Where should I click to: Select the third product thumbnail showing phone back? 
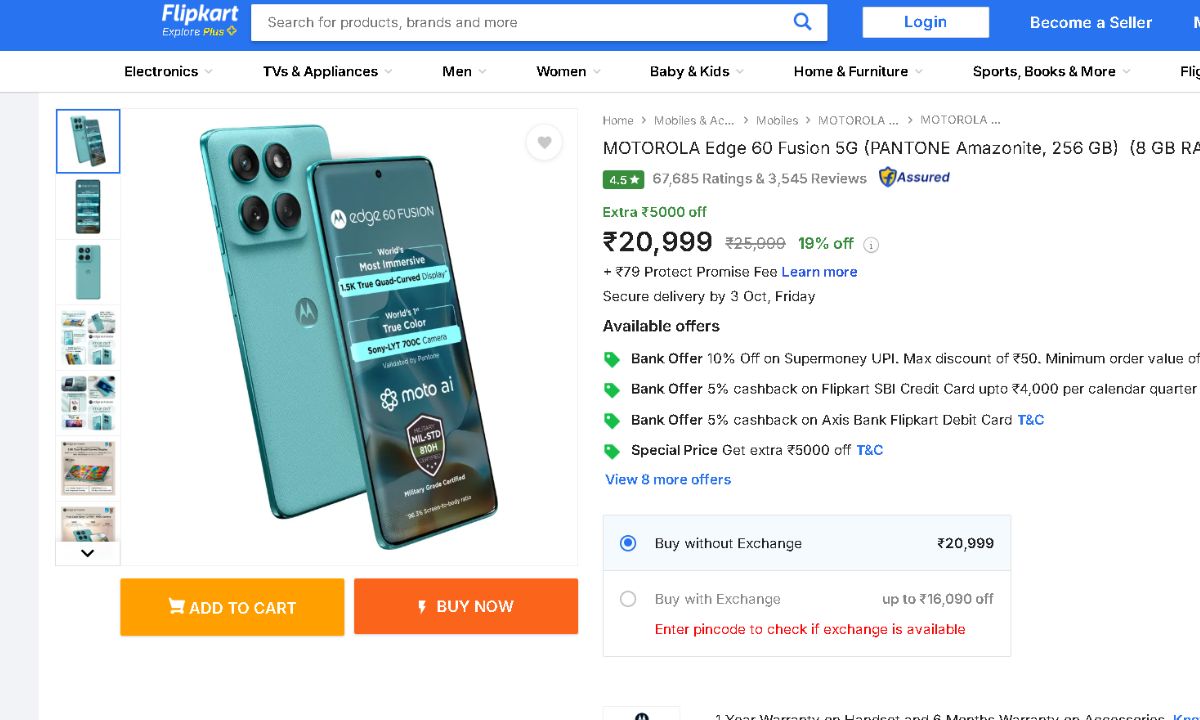click(x=88, y=272)
